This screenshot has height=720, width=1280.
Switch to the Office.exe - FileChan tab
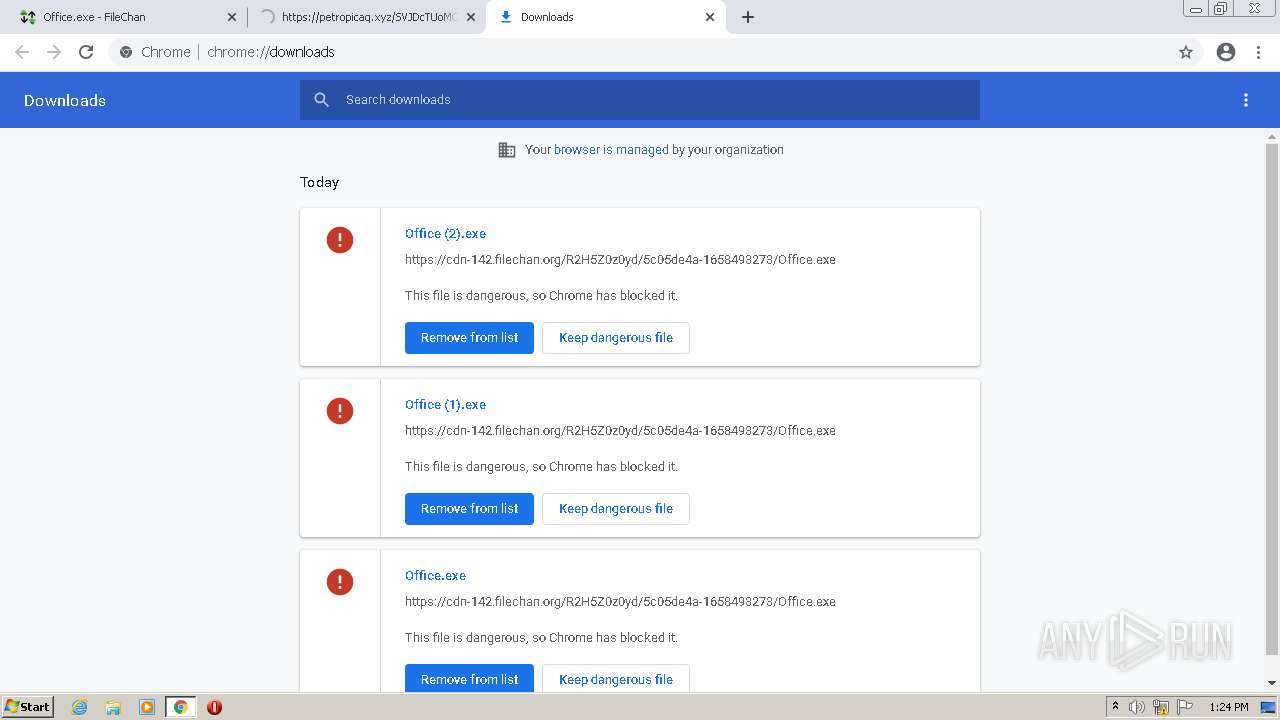[130, 17]
